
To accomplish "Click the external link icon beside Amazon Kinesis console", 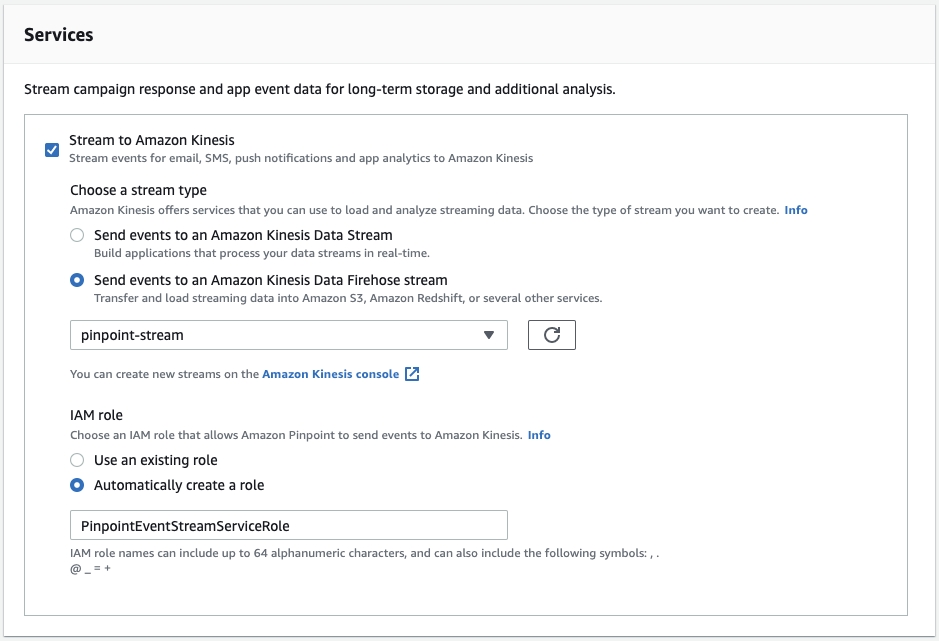I will click(x=412, y=374).
